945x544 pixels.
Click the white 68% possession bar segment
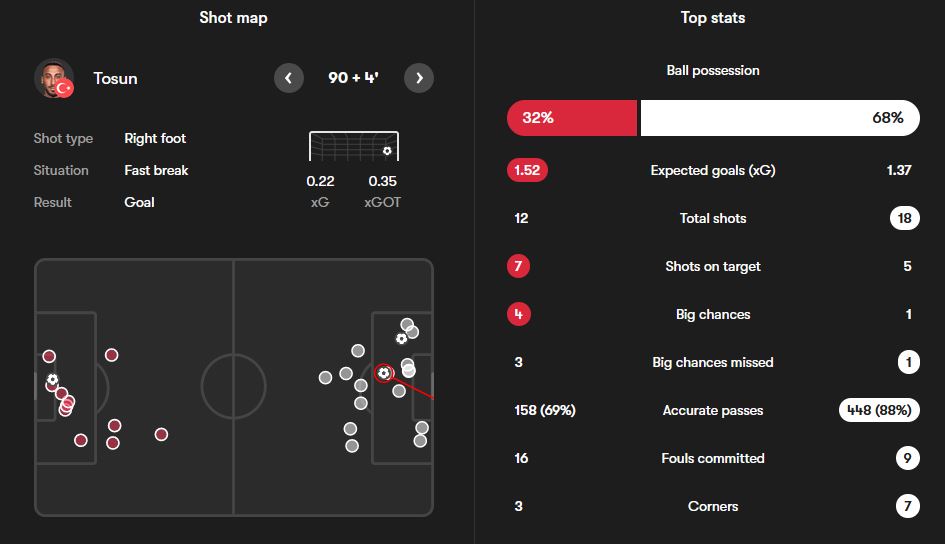[x=780, y=117]
